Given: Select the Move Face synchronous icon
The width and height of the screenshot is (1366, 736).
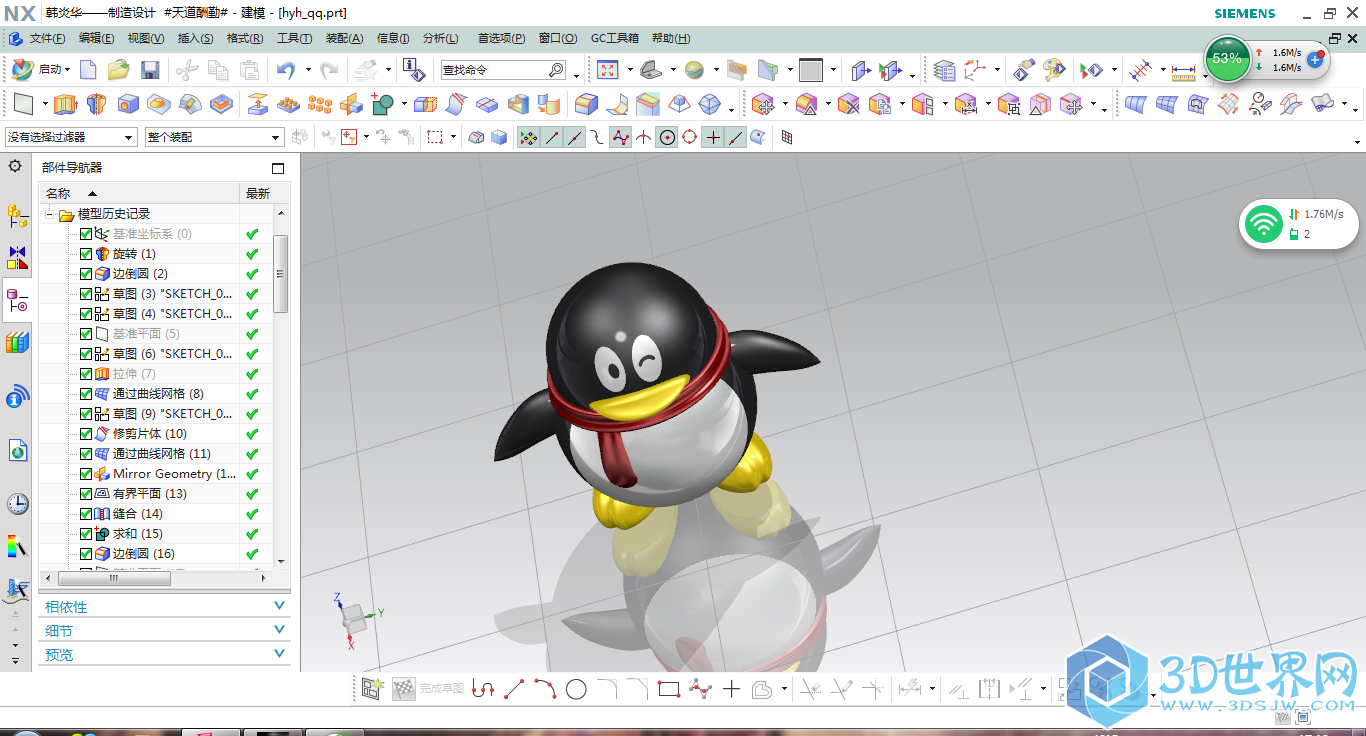Looking at the screenshot, I should [x=763, y=104].
